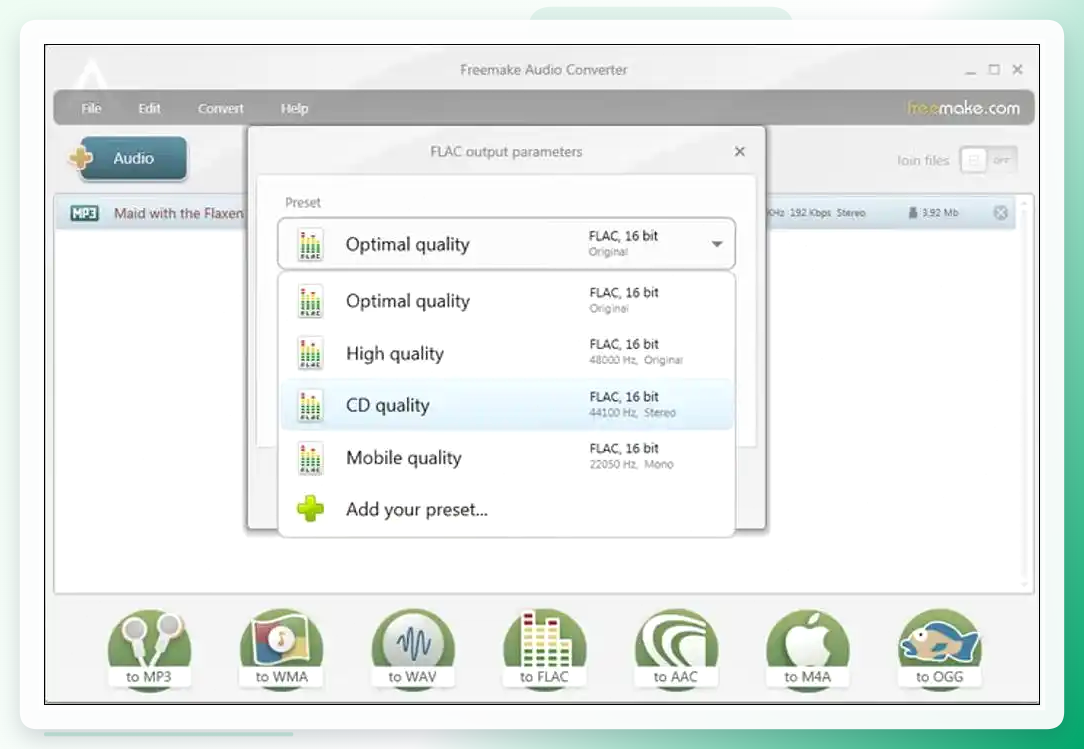1084x749 pixels.
Task: Click the 22050 Hz, Mono detail text
Action: pyautogui.click(x=631, y=464)
